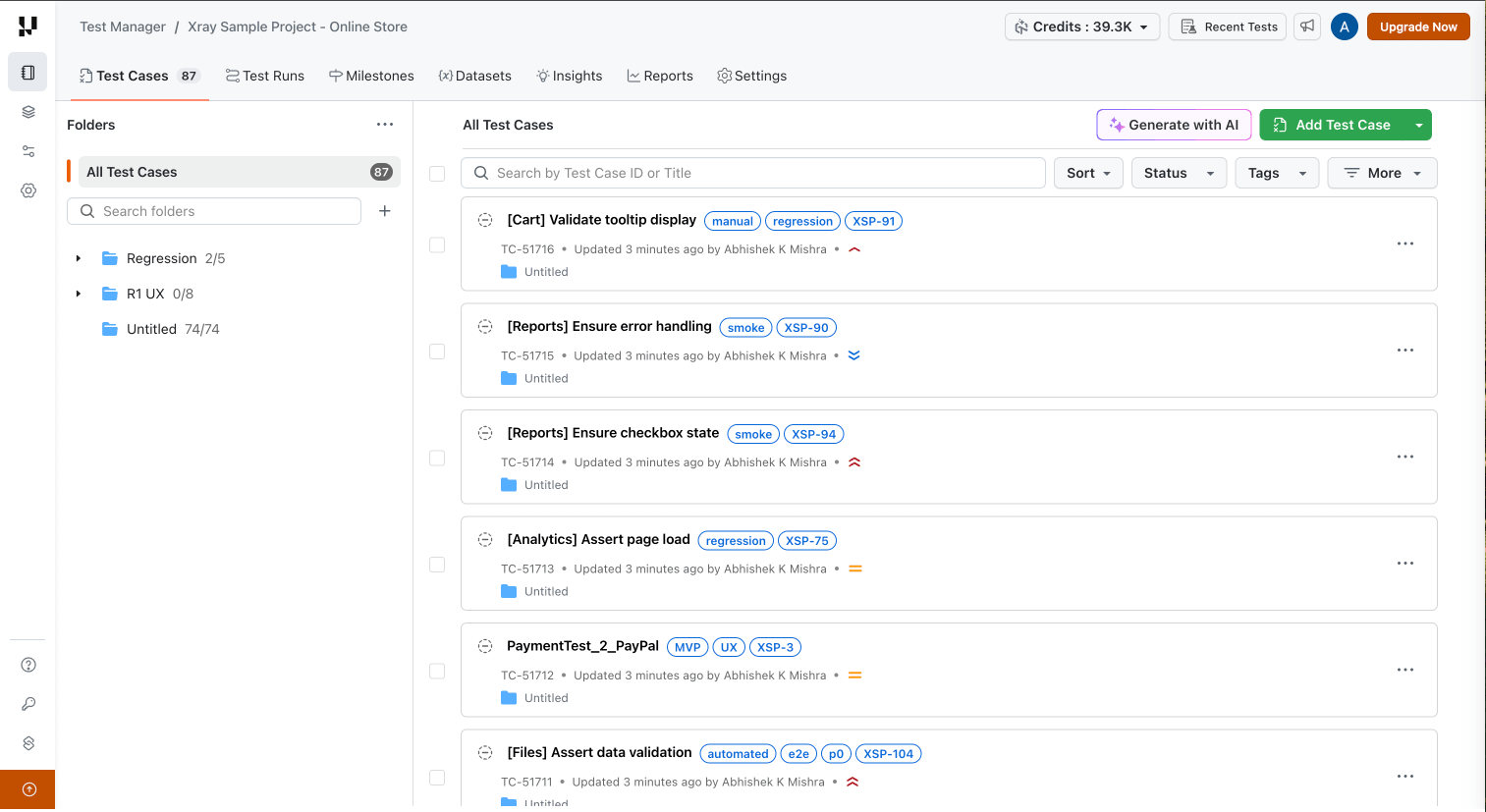Open the Sort dropdown
The height and width of the screenshot is (812, 1486).
pyautogui.click(x=1088, y=173)
